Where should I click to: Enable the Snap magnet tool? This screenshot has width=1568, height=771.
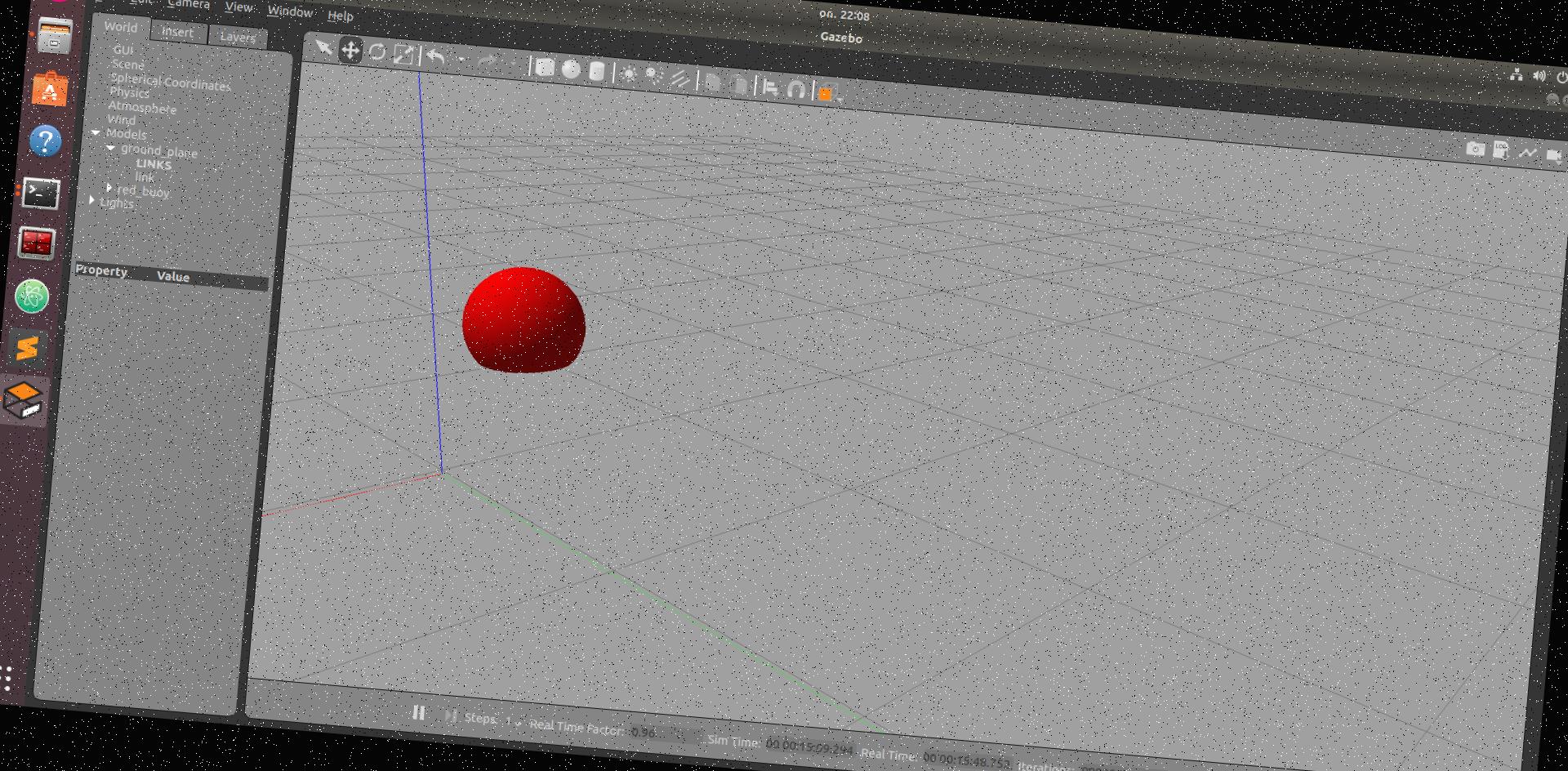click(796, 89)
